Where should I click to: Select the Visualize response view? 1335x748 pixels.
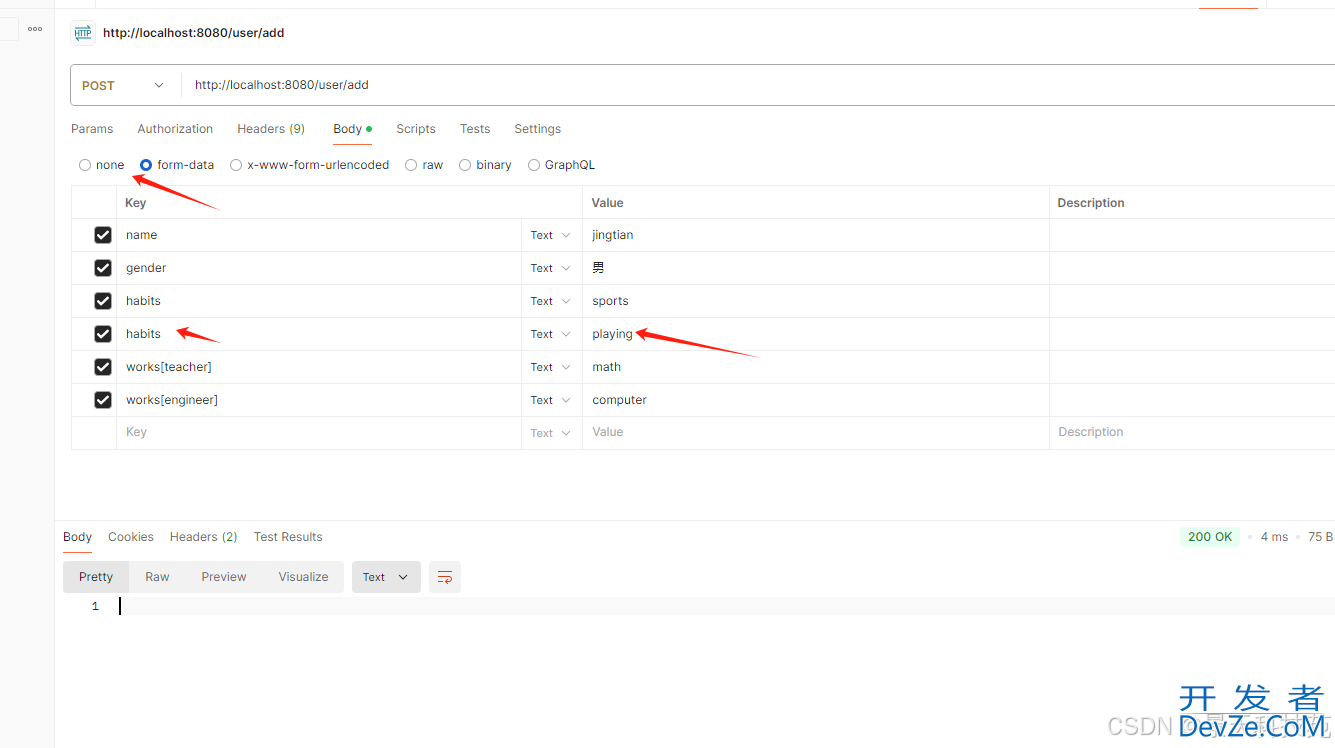(x=303, y=577)
